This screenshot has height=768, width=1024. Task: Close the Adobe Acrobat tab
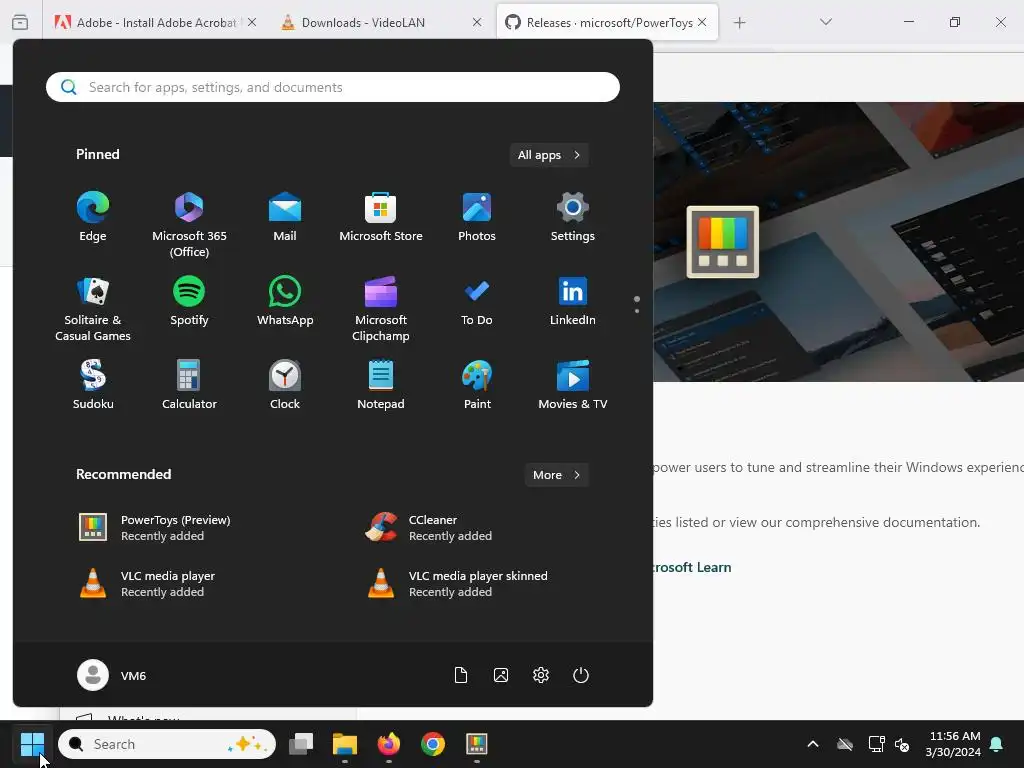[x=252, y=22]
